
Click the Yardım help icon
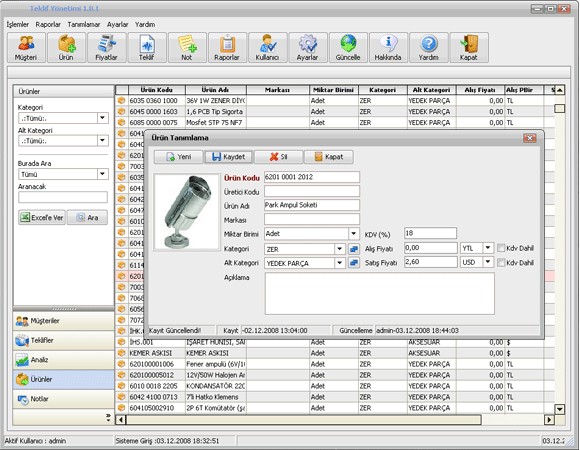429,47
